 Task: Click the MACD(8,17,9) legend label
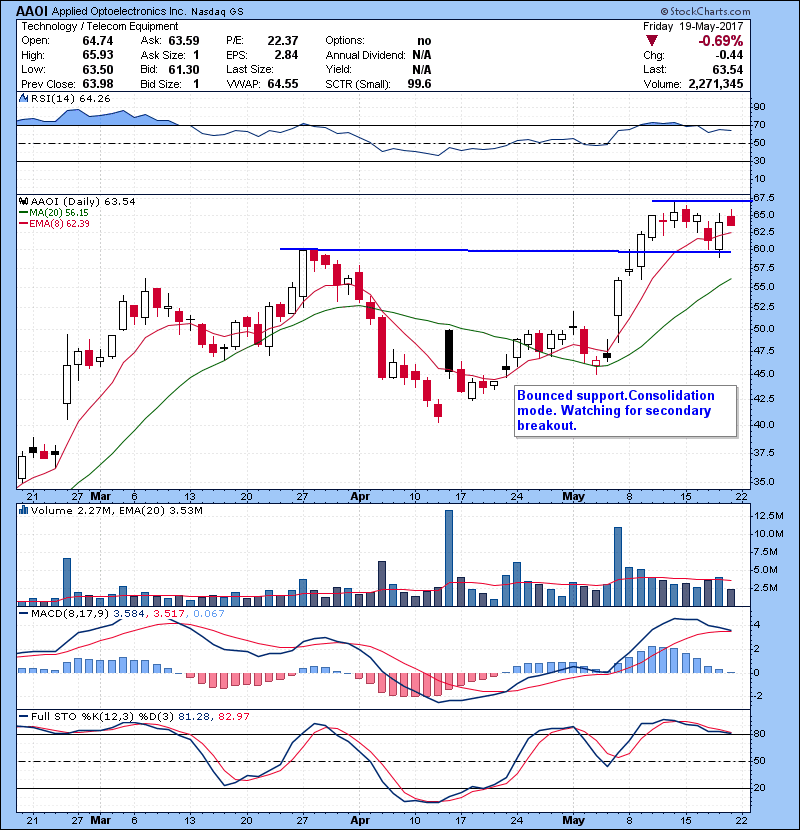70,614
